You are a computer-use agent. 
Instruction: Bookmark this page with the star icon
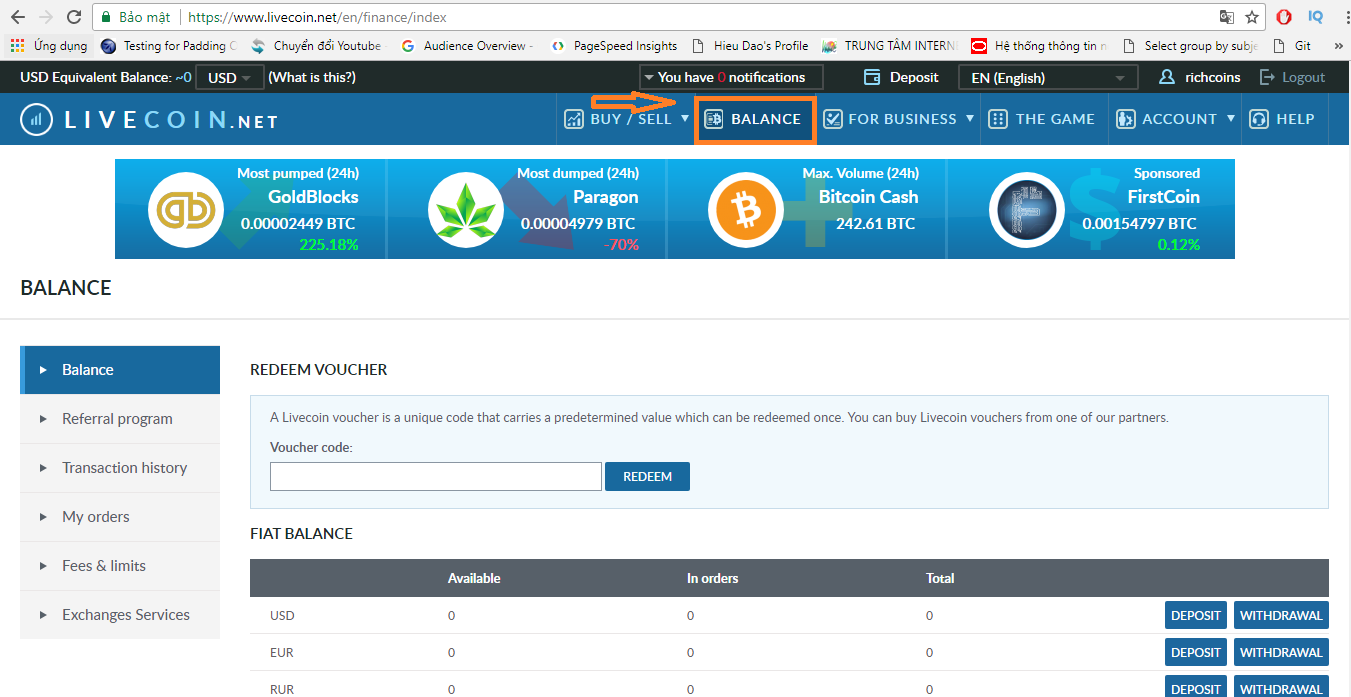point(1252,17)
